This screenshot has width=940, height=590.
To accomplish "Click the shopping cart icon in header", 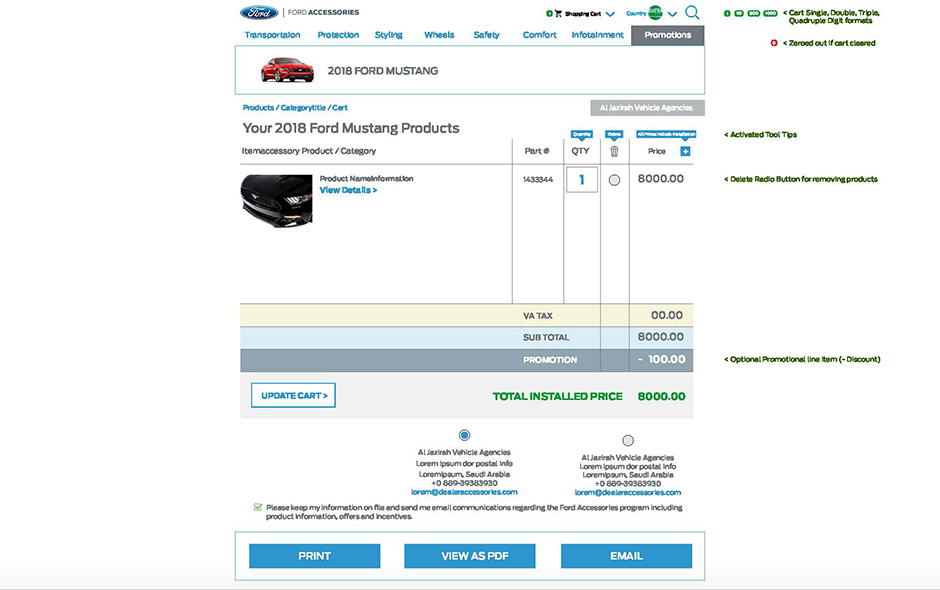I will (x=558, y=13).
